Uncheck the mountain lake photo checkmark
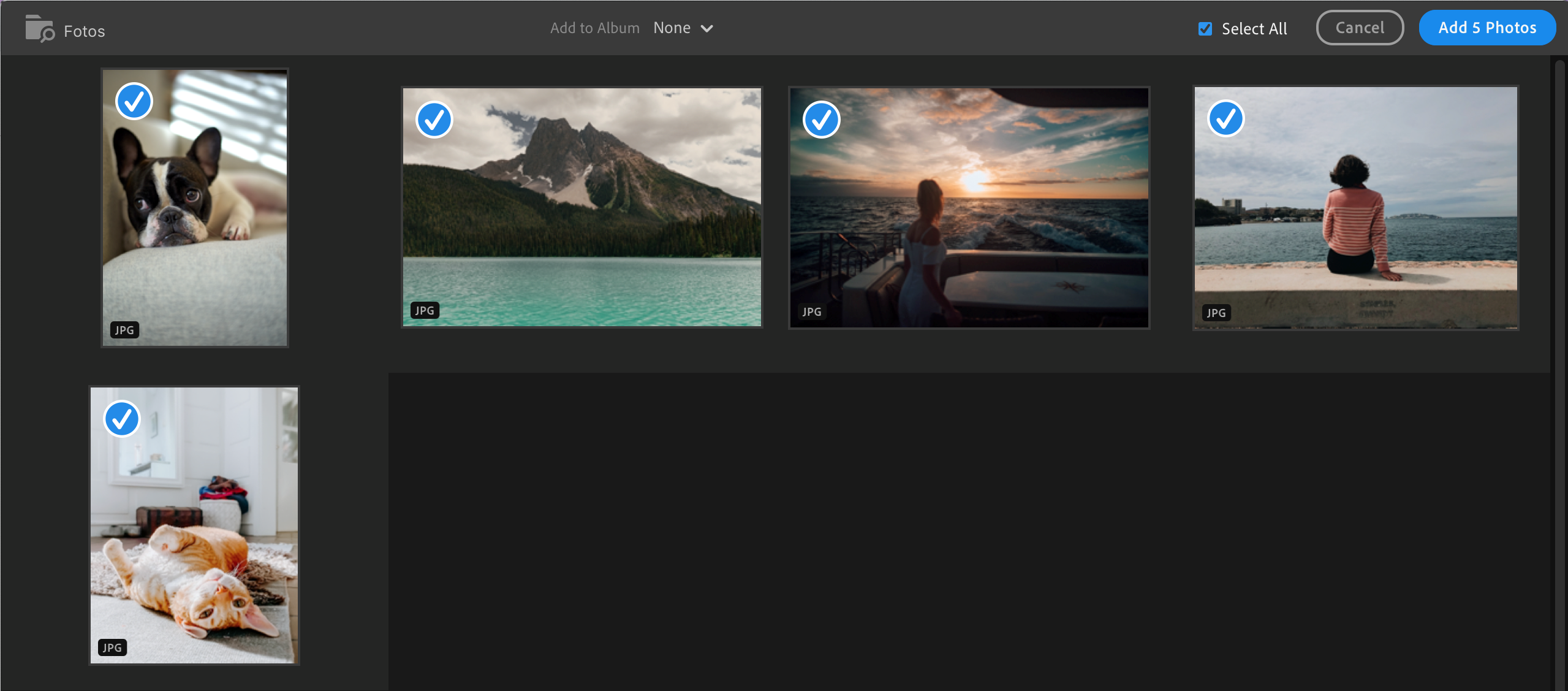The width and height of the screenshot is (1568, 691). coord(434,120)
